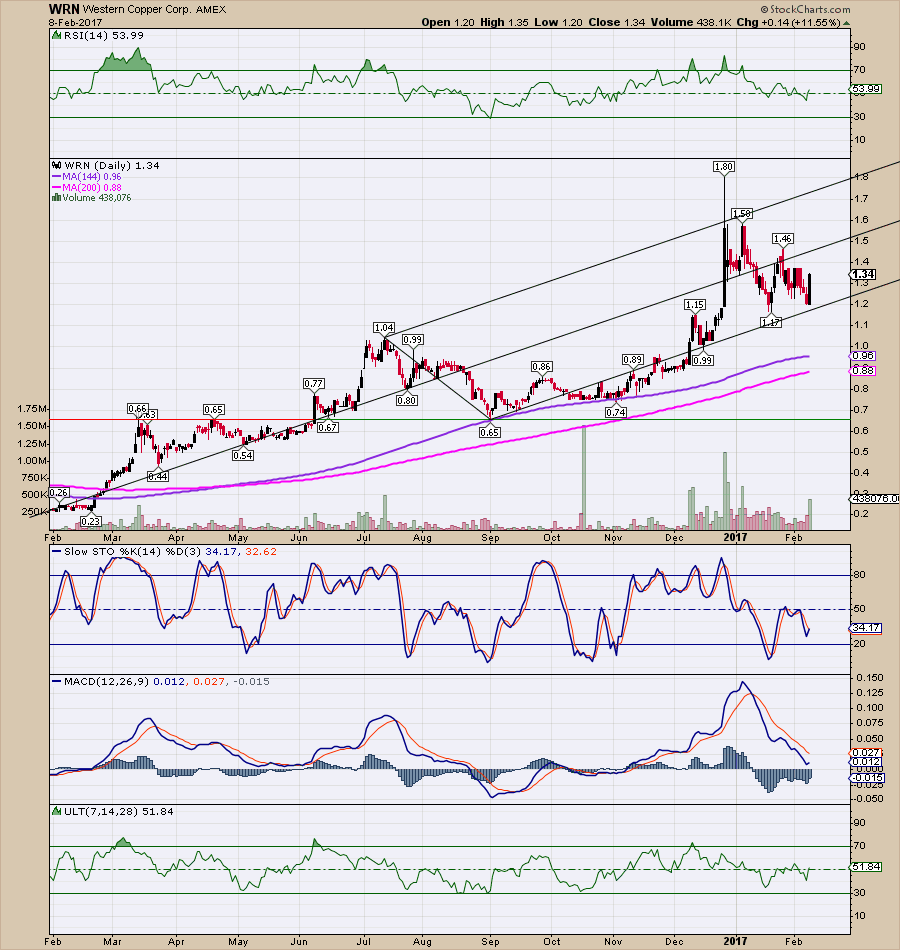Click the Chg +0.14 (+11.55%) value
Screen dimensions: 900x950
(788, 22)
